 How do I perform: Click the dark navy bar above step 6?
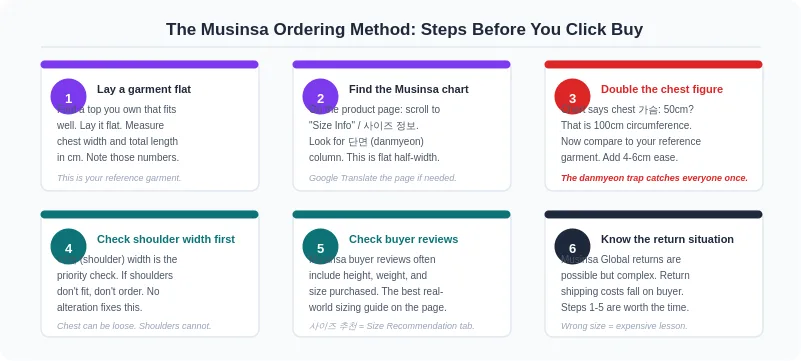(x=653, y=214)
